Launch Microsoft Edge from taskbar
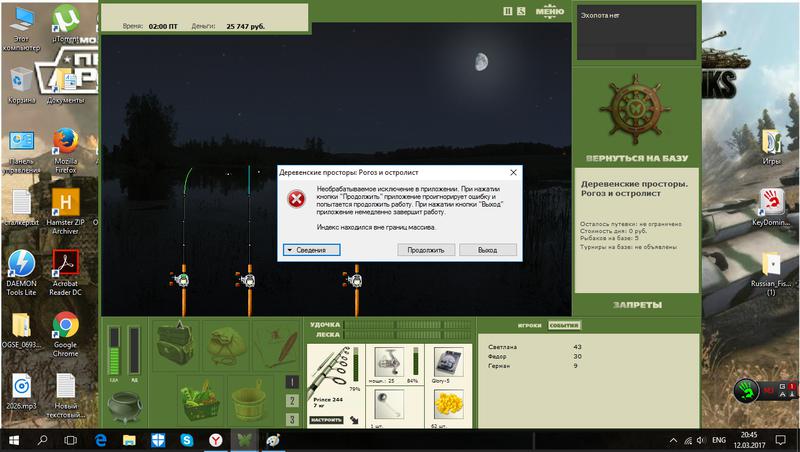This screenshot has width=800, height=452. pos(101,440)
